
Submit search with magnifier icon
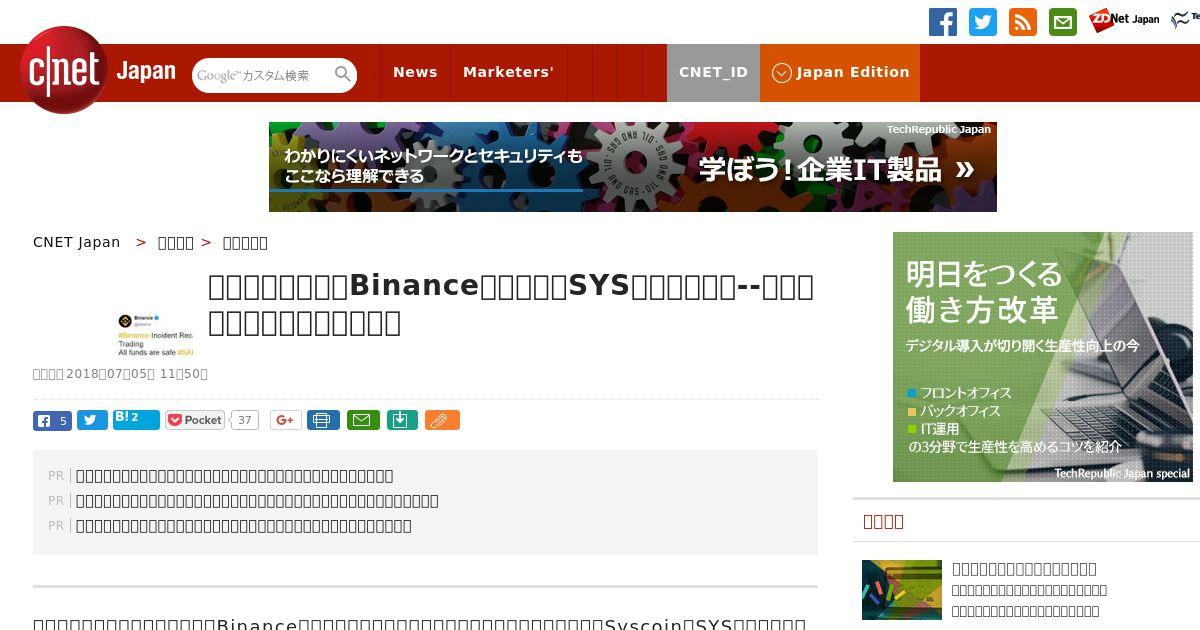[x=343, y=74]
